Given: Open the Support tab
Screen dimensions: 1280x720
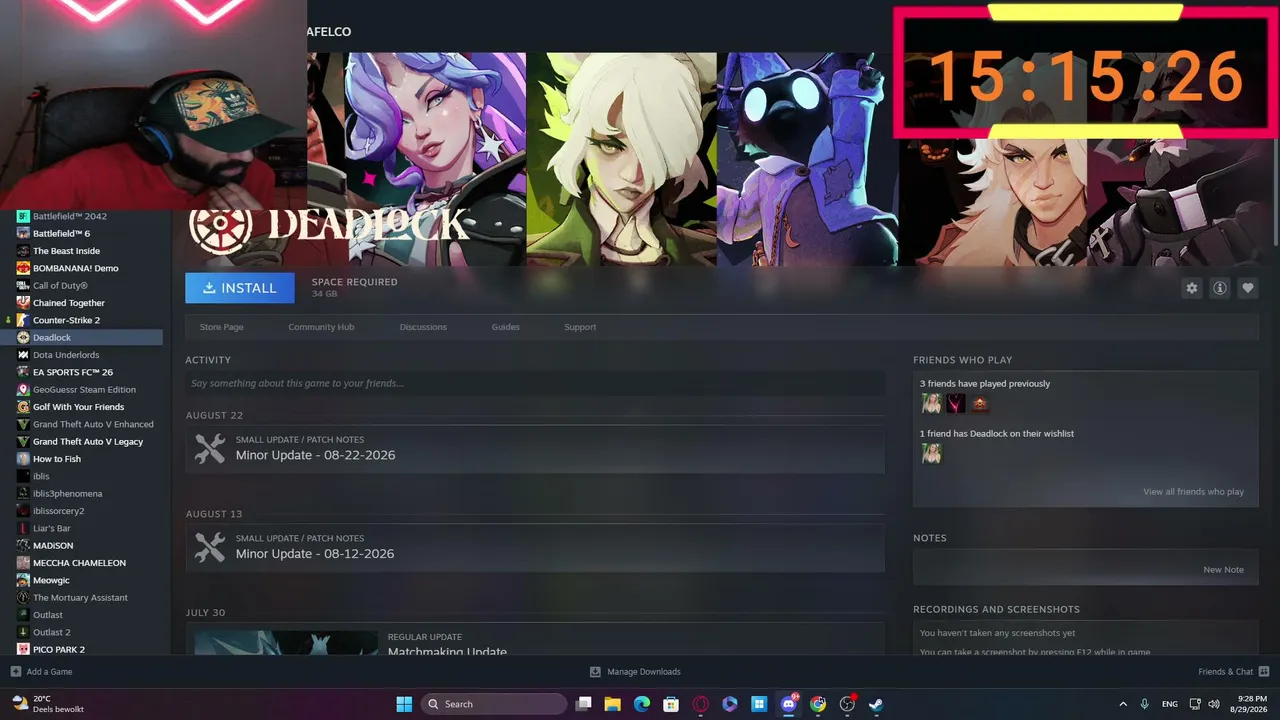Looking at the screenshot, I should [580, 327].
